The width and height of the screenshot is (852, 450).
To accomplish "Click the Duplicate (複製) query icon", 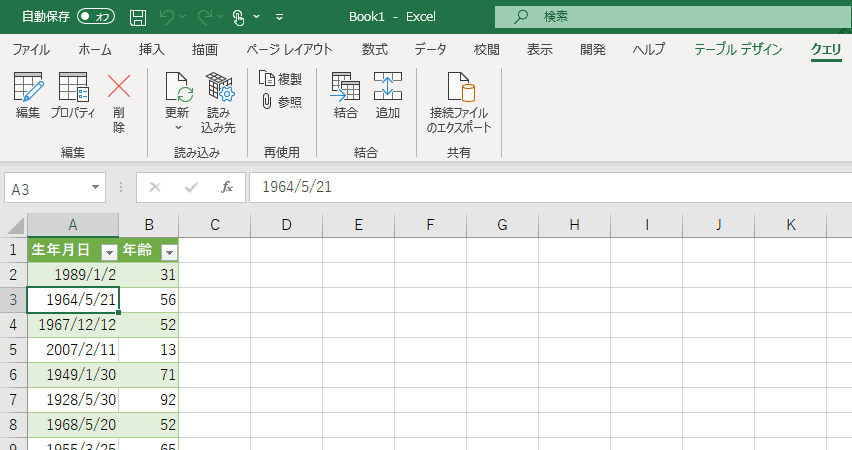I will (280, 78).
